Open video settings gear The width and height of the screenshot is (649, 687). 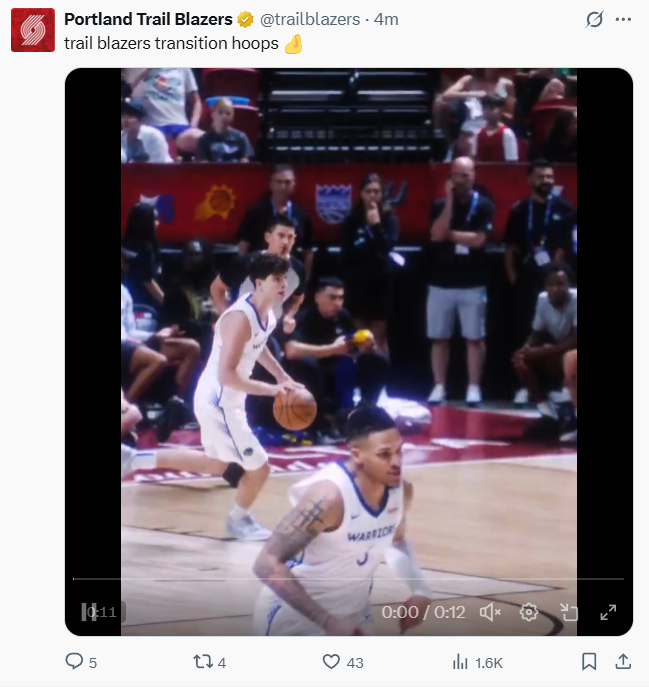click(x=529, y=612)
